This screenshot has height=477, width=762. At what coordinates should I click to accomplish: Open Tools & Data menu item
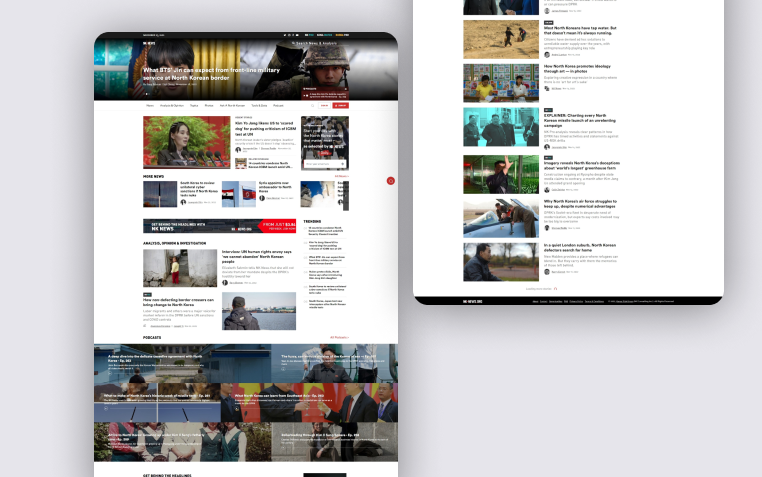[259, 105]
